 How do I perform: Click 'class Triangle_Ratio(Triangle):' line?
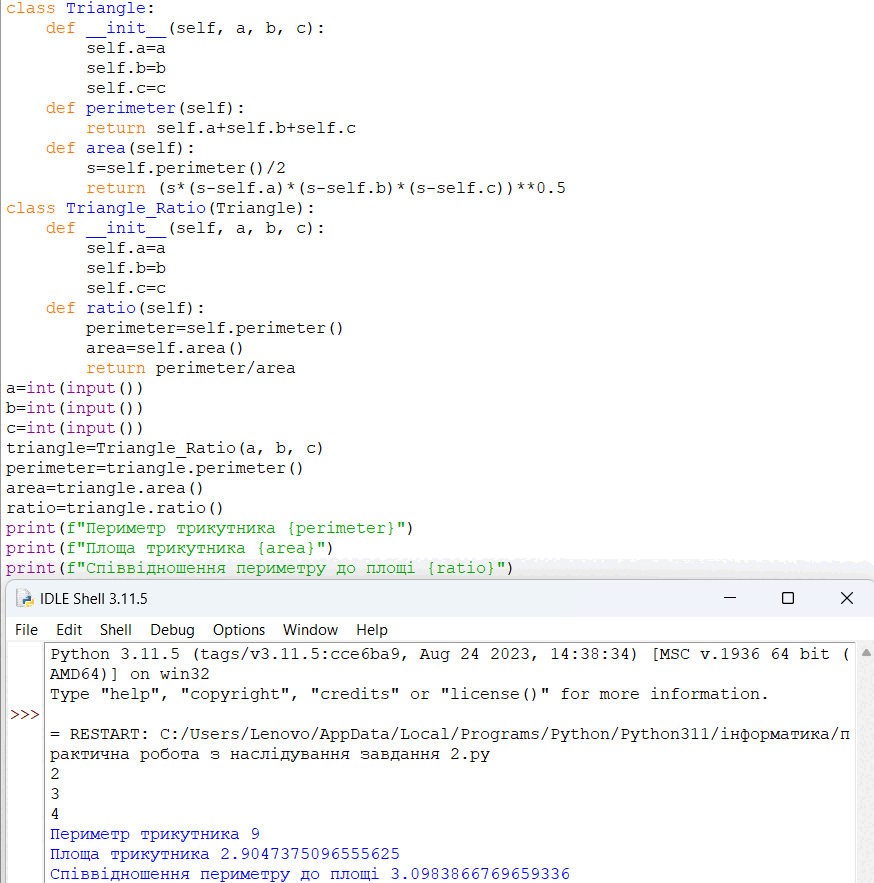coord(160,208)
